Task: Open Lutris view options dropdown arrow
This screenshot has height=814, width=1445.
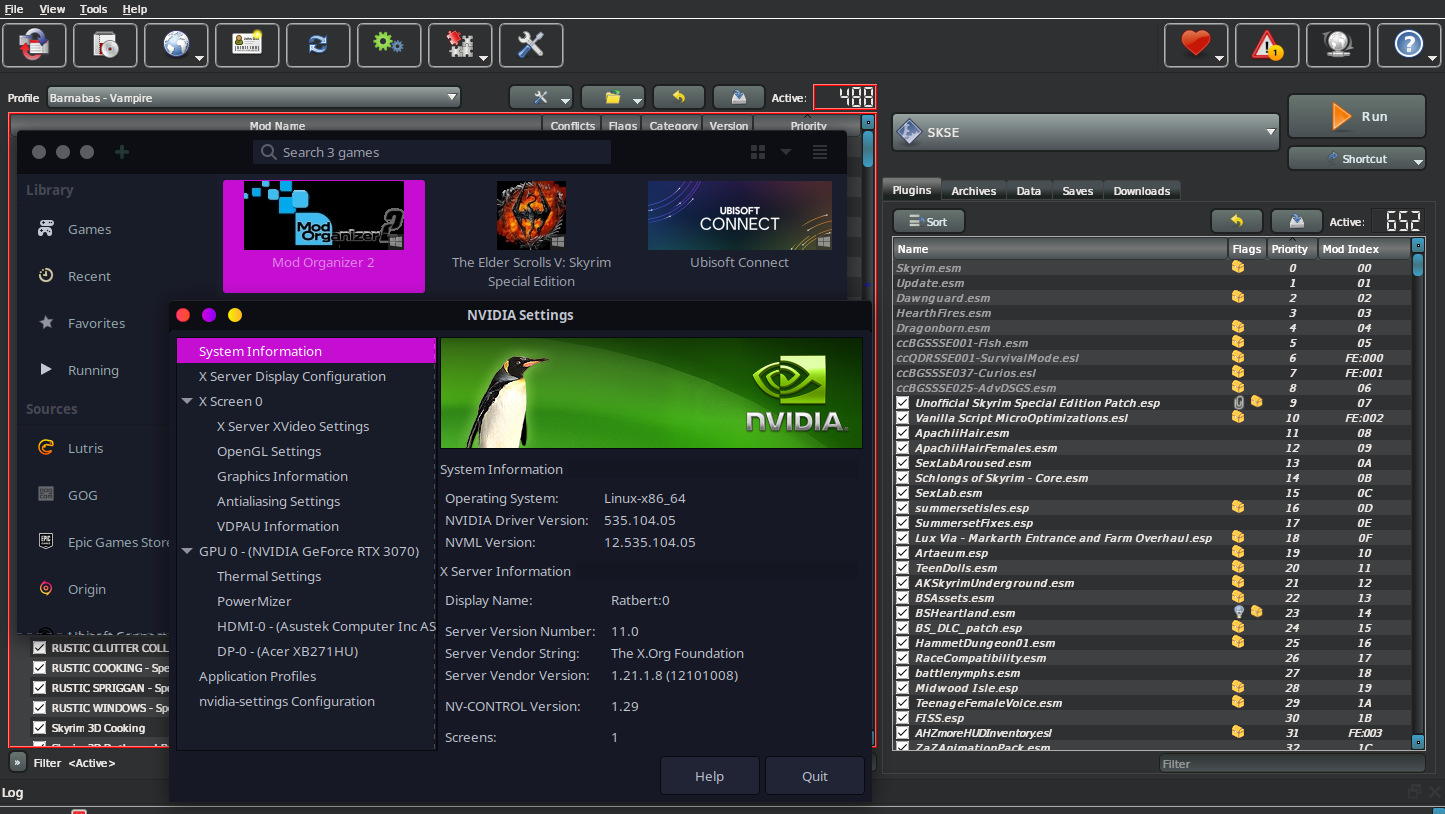Action: pos(786,152)
